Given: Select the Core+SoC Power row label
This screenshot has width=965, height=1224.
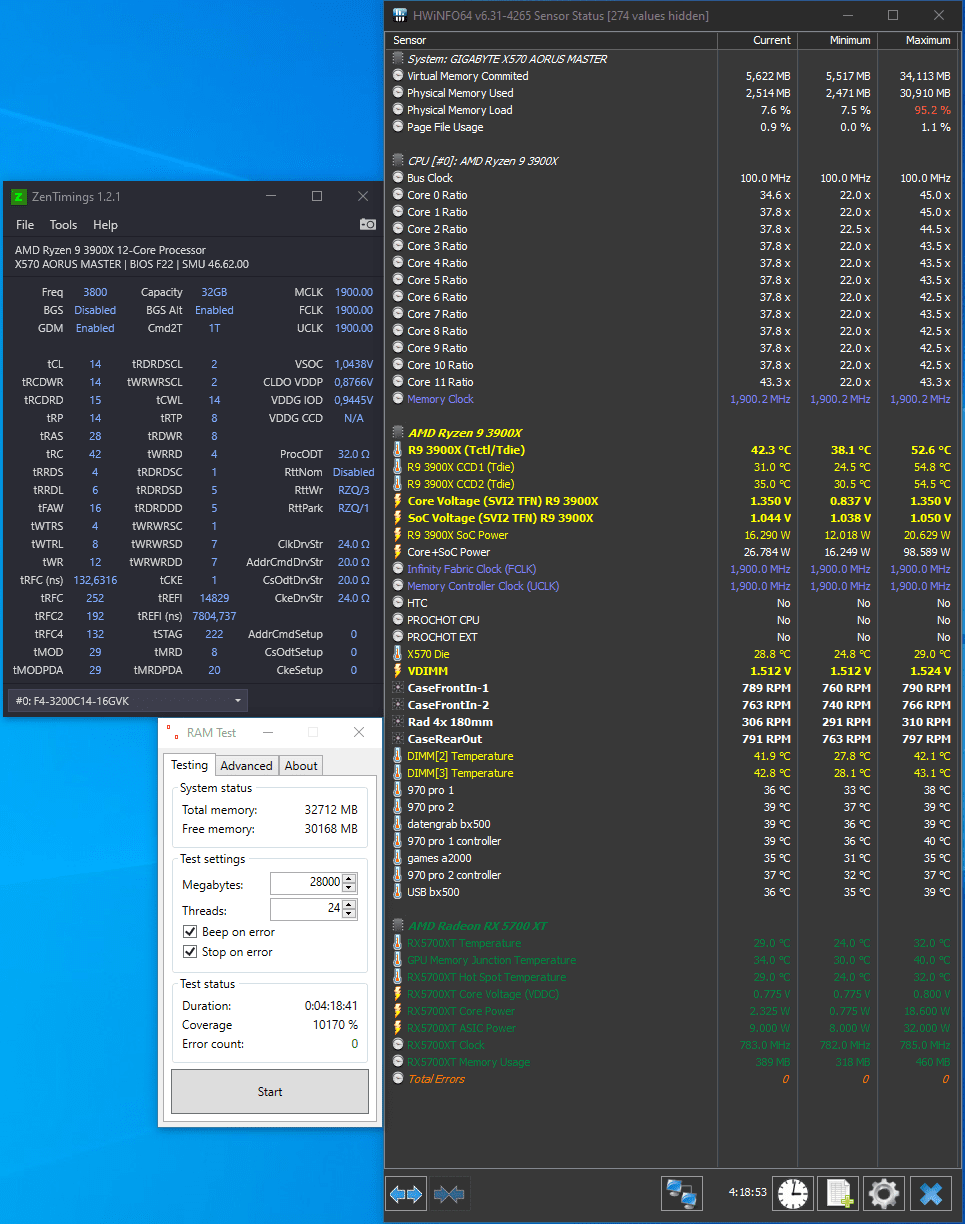Looking at the screenshot, I should [449, 552].
